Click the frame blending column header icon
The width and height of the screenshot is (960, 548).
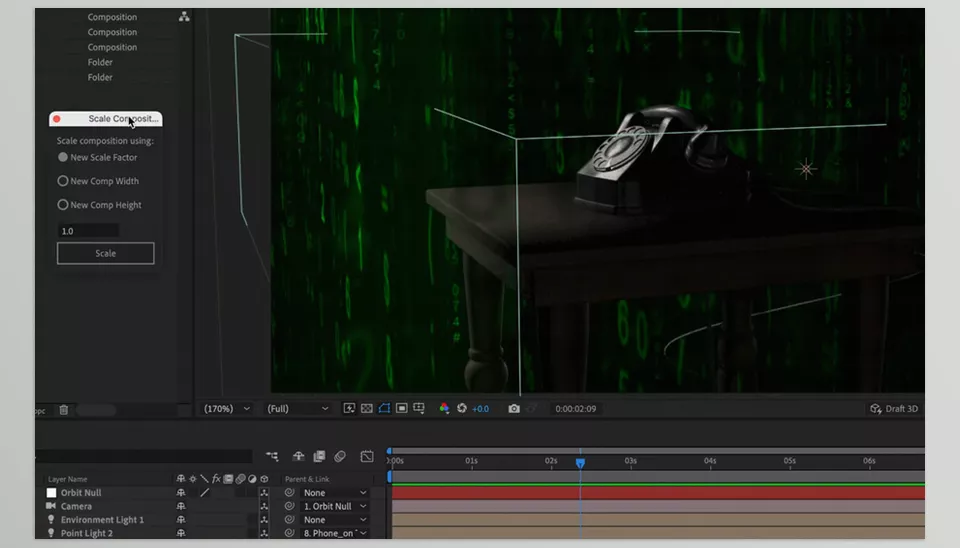(x=228, y=479)
